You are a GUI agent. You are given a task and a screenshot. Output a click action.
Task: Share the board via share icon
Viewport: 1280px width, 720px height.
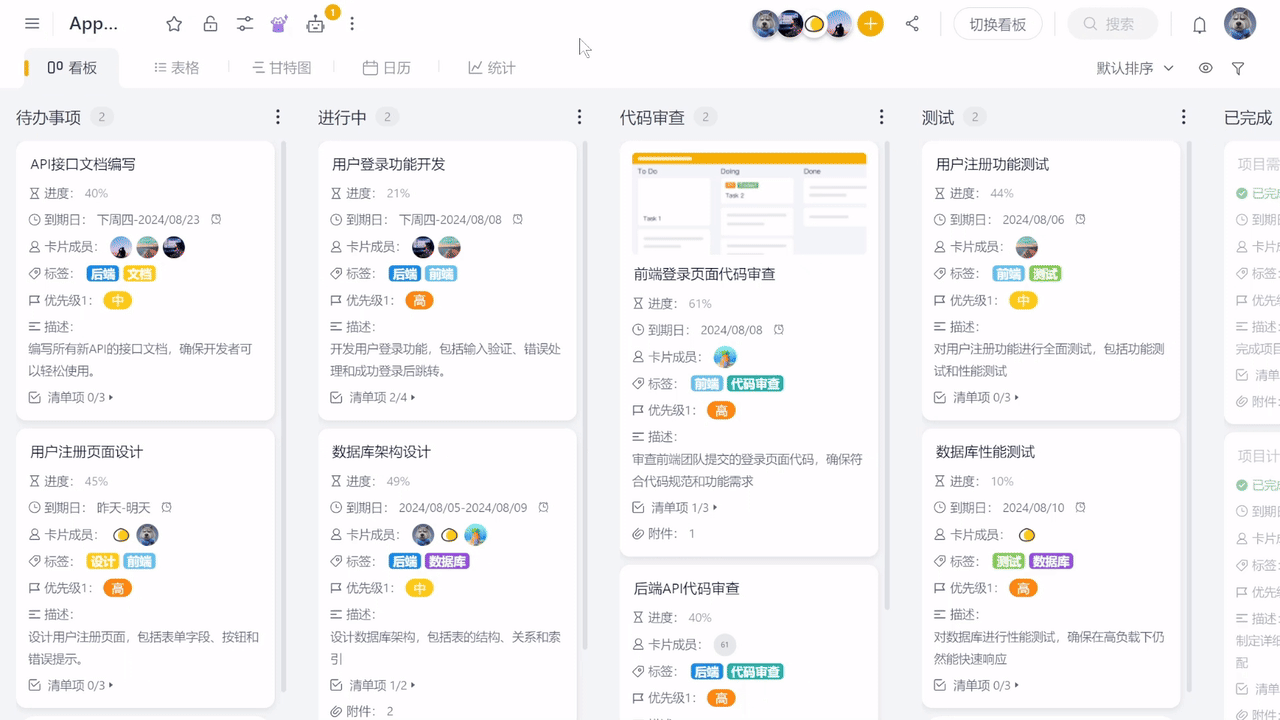click(x=912, y=24)
